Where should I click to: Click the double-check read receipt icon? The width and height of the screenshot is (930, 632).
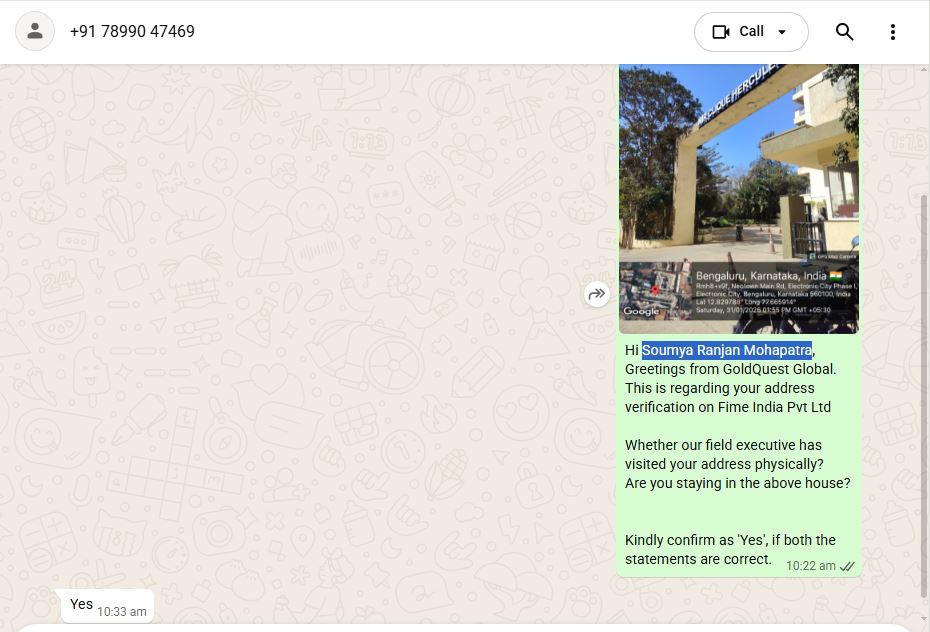pyautogui.click(x=847, y=566)
